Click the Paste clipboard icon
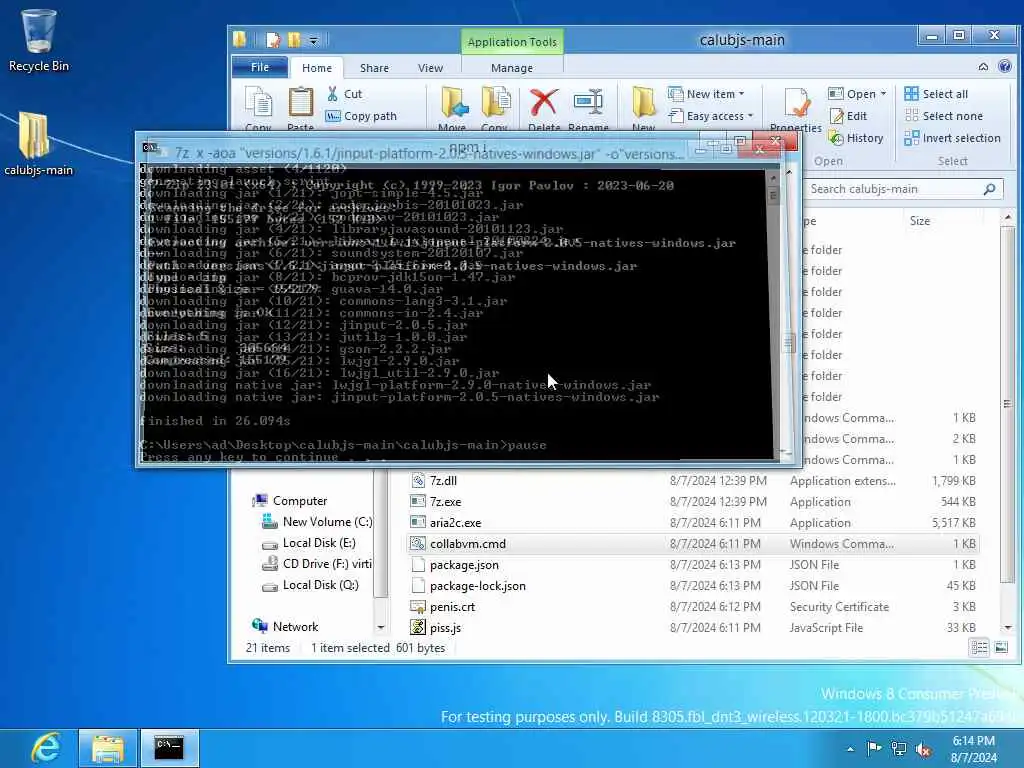The height and width of the screenshot is (768, 1024). coord(301,103)
